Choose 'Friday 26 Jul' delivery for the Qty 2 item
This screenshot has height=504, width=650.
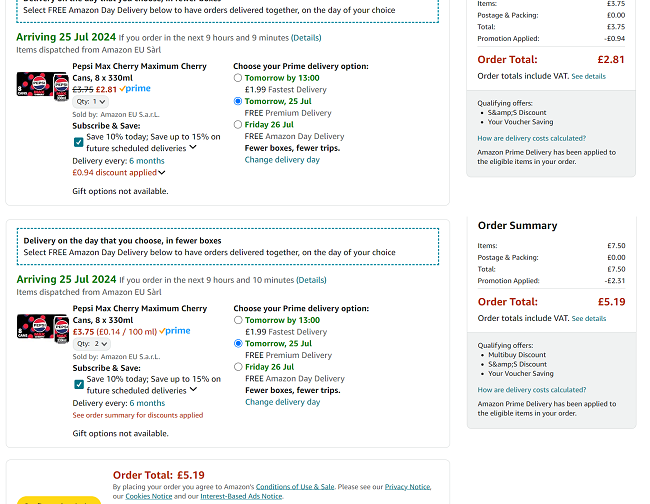[238, 367]
